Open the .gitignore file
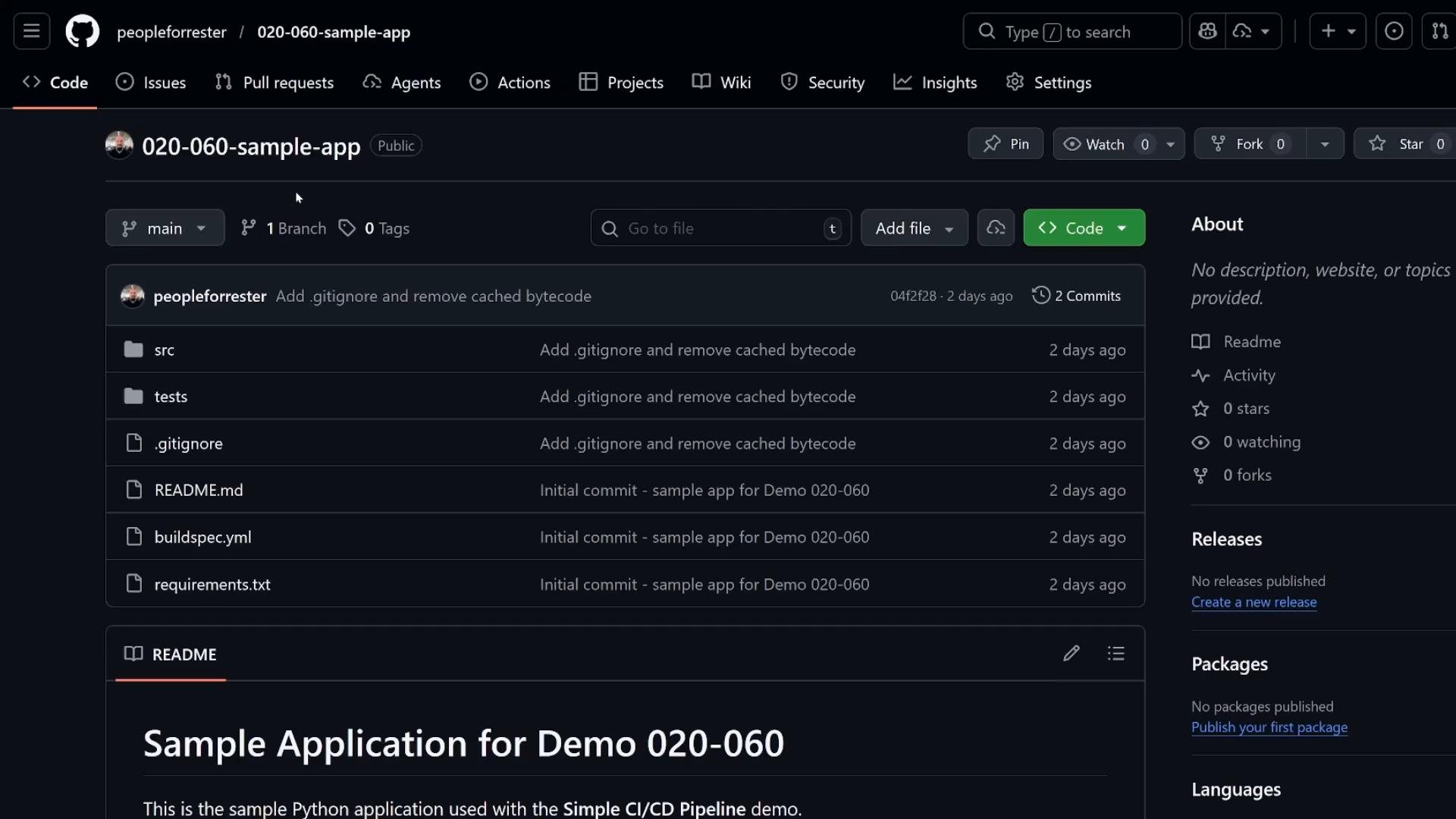Image resolution: width=1456 pixels, height=819 pixels. (188, 443)
